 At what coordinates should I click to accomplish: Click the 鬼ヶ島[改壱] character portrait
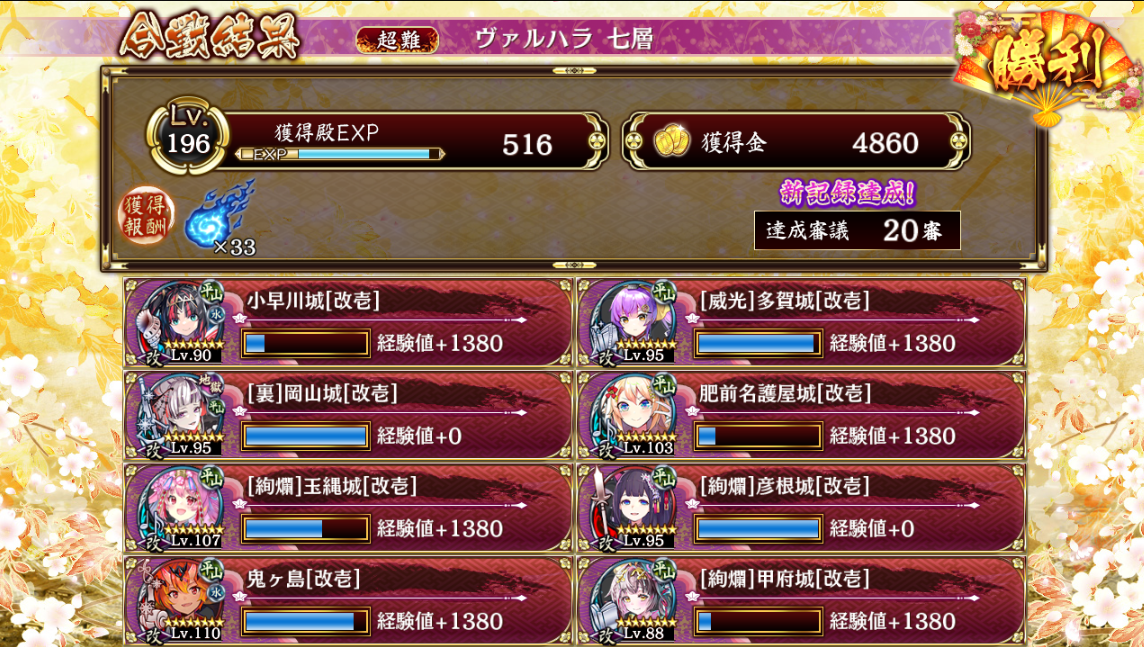(184, 600)
